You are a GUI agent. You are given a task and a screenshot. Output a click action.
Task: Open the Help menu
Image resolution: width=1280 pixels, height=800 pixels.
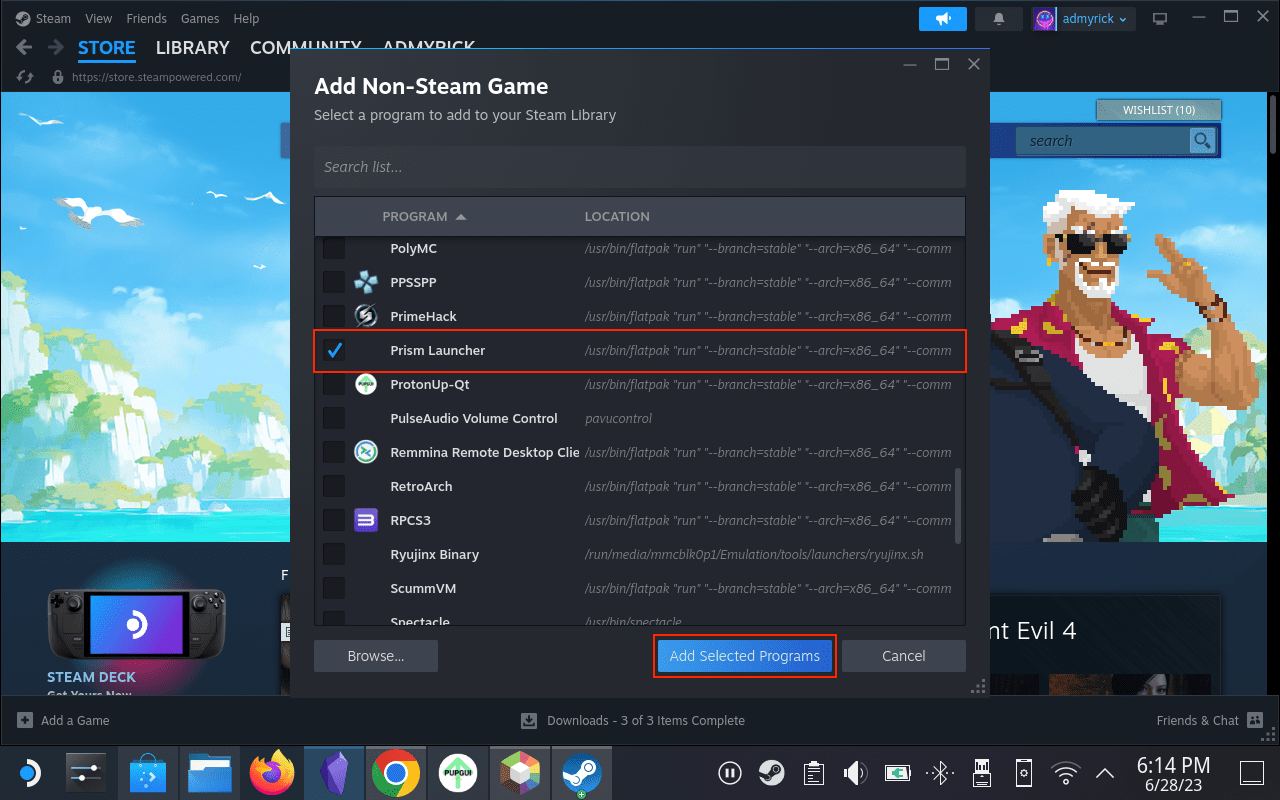pos(246,18)
